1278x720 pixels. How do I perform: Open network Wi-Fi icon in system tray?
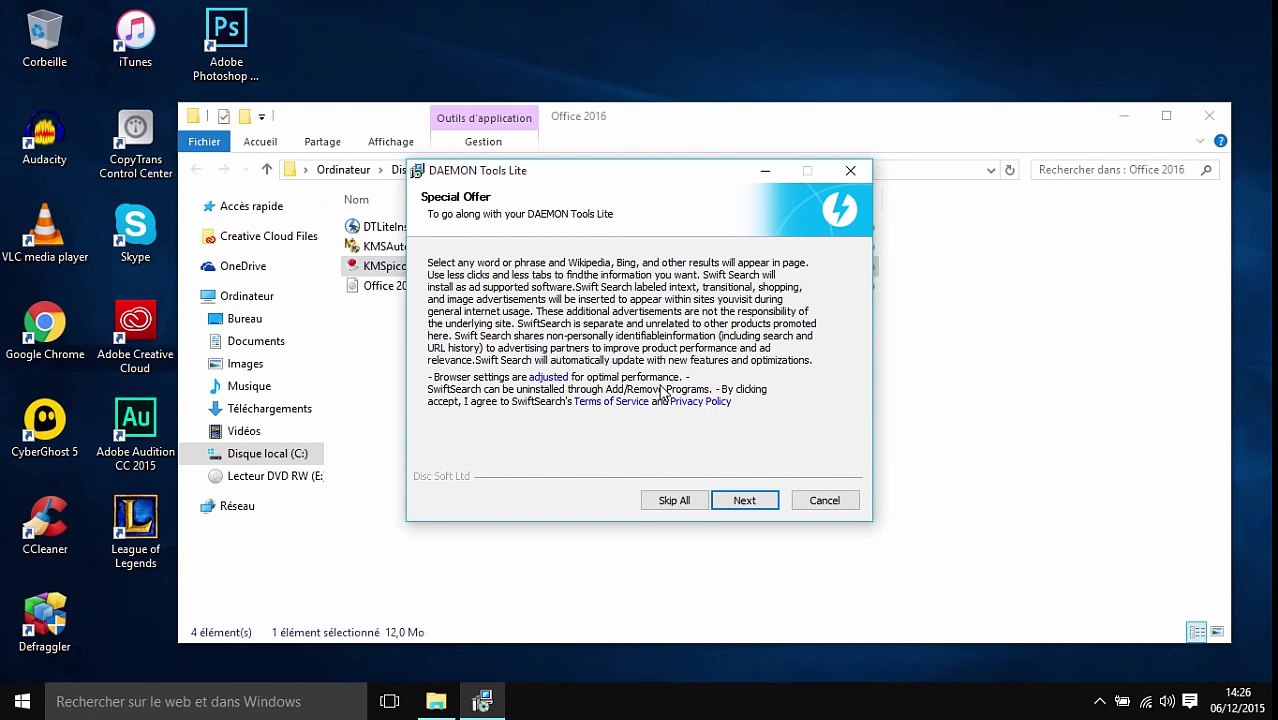pyautogui.click(x=1145, y=701)
